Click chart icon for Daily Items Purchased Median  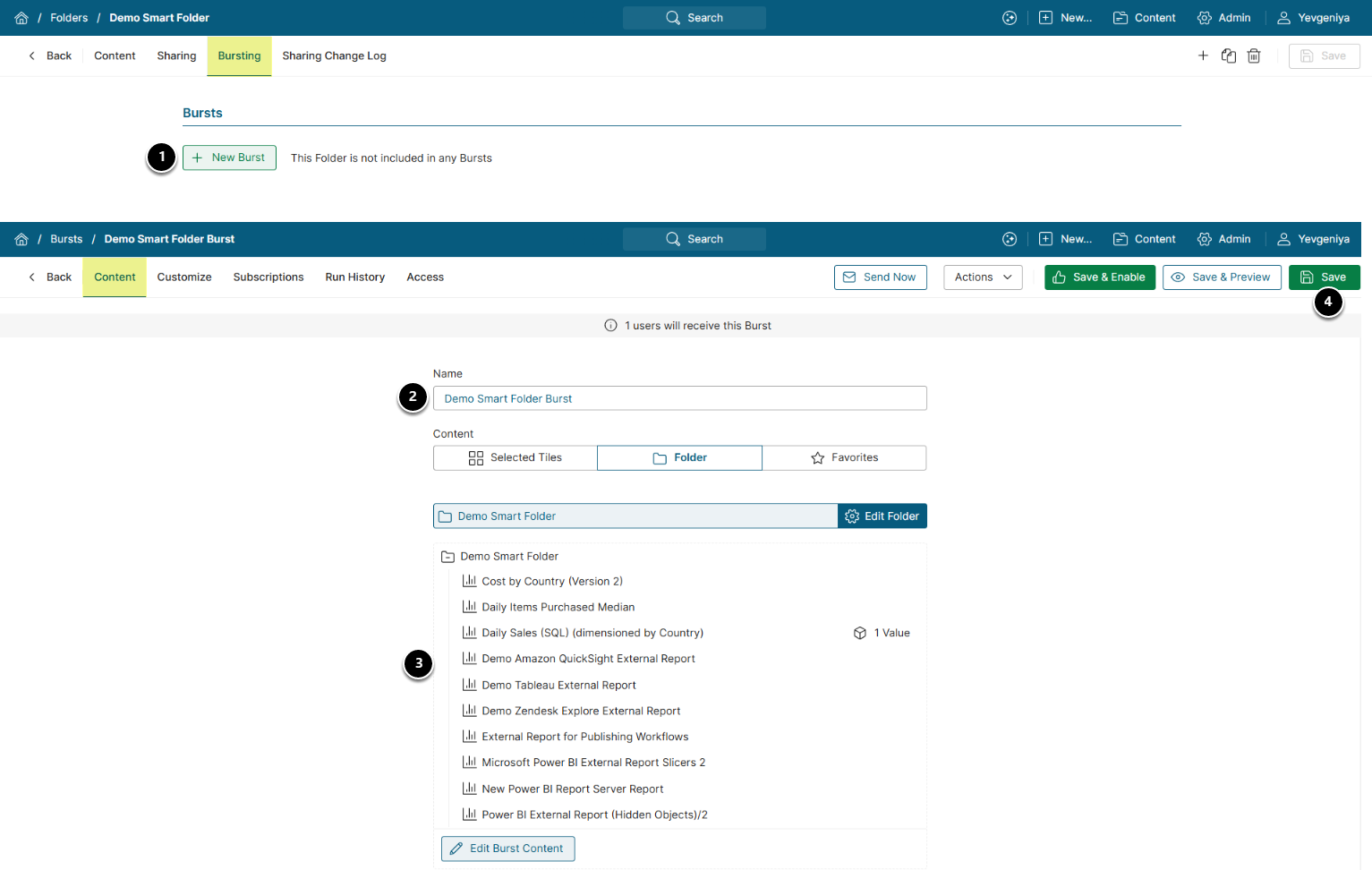coord(469,607)
